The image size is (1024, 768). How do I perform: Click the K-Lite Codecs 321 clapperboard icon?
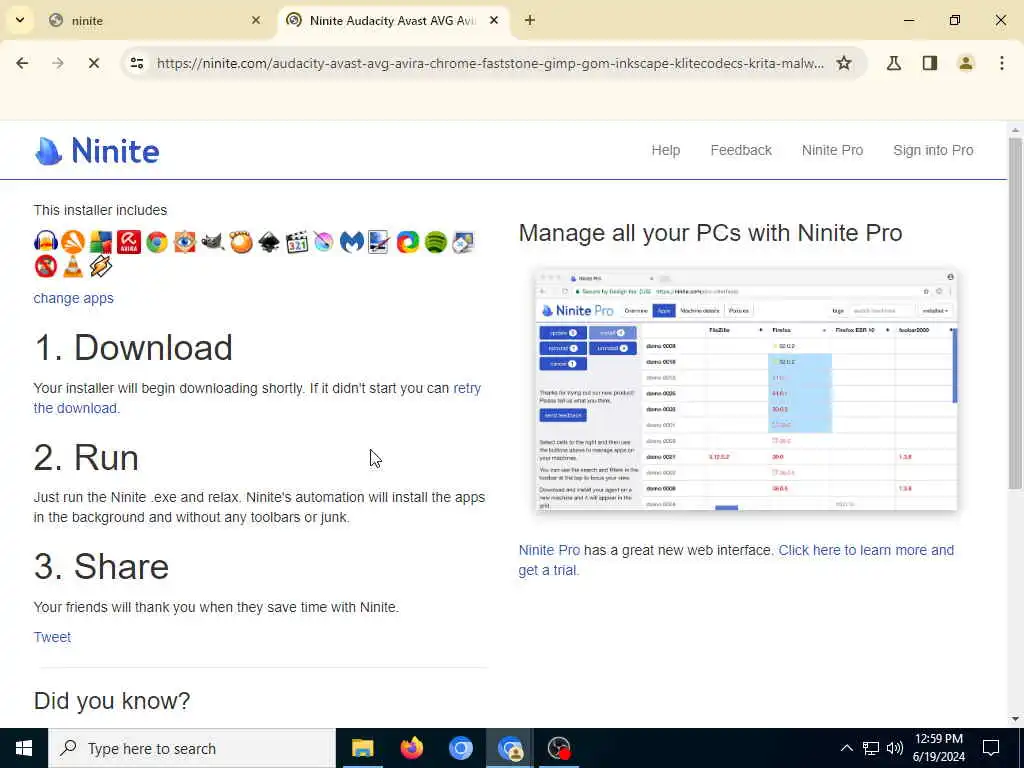296,242
